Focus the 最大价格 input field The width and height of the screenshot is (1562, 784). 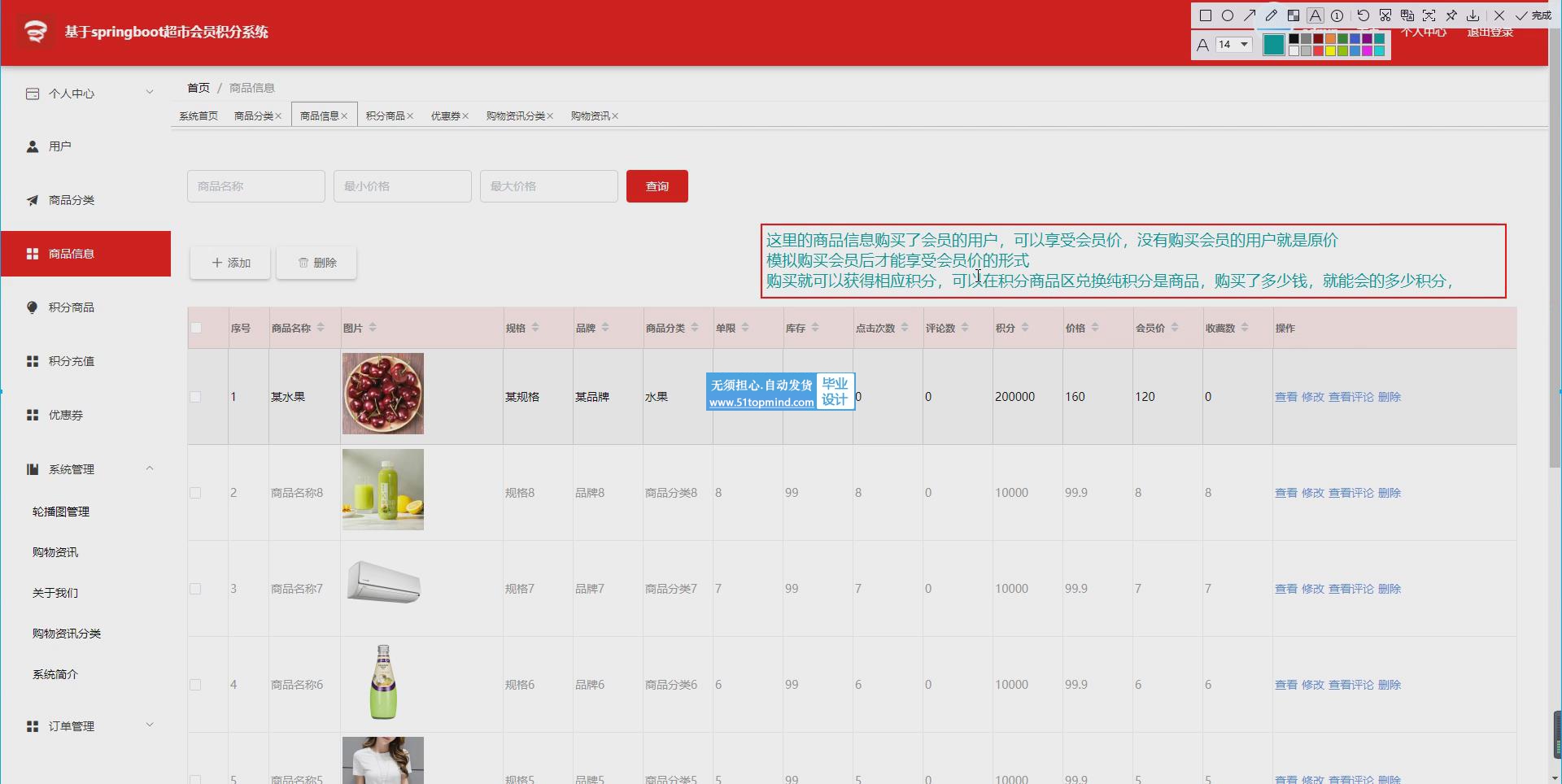tap(549, 186)
